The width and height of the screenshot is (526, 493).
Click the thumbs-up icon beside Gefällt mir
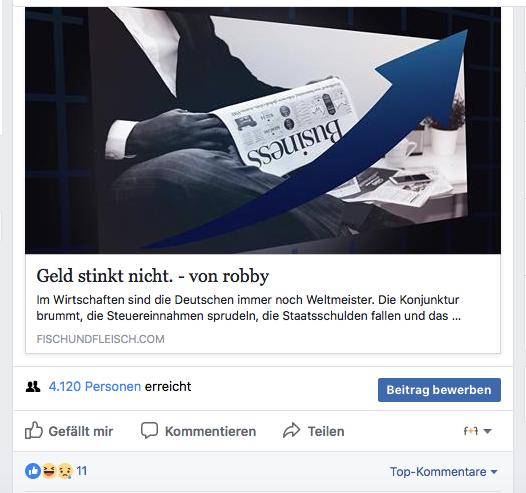(34, 430)
